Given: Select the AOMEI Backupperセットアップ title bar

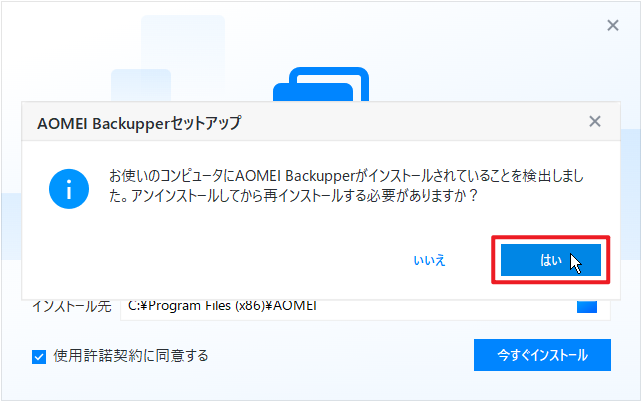Looking at the screenshot, I should click(321, 122).
